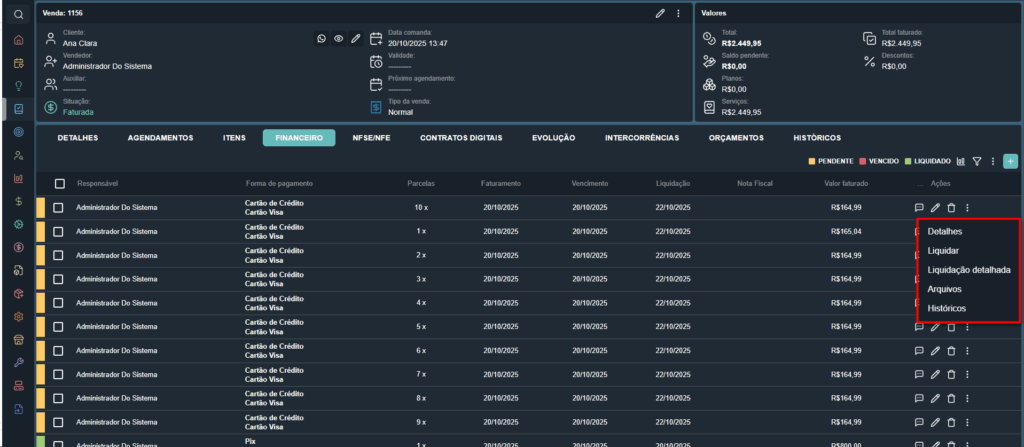Click the pencil icon in Venda 1156 header

click(x=660, y=13)
